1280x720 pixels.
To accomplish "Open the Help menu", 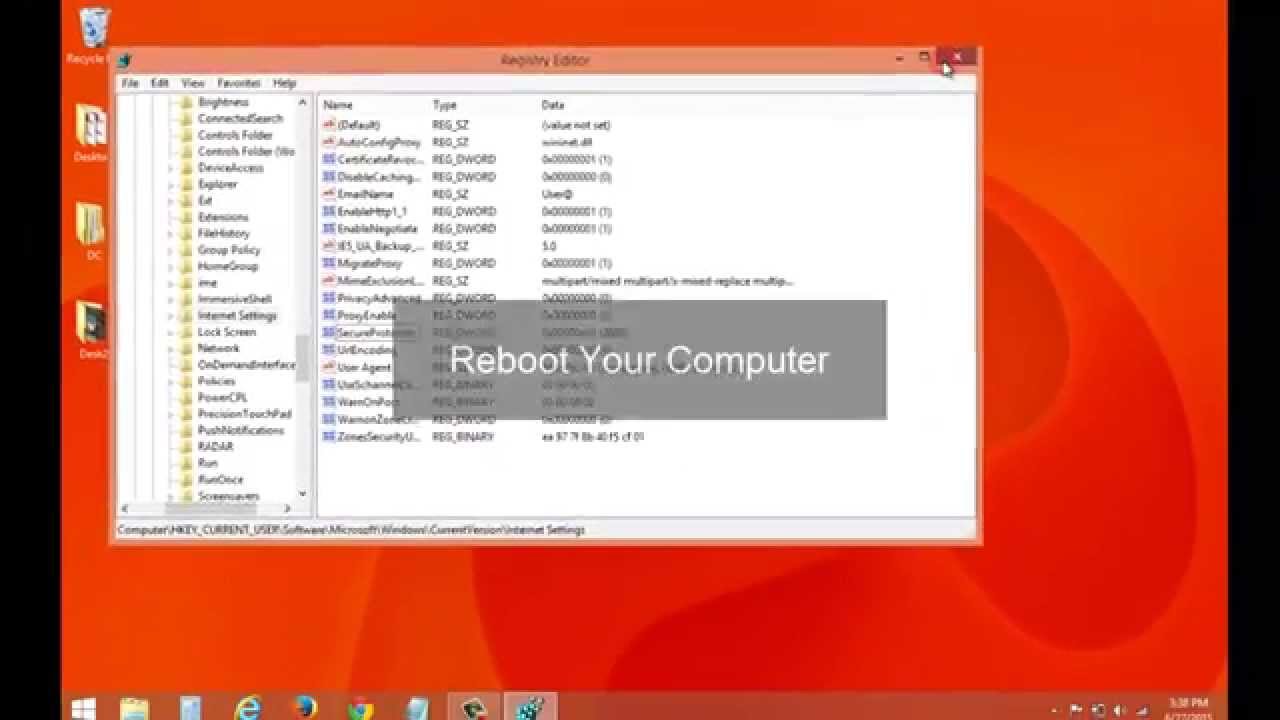I will tap(285, 83).
